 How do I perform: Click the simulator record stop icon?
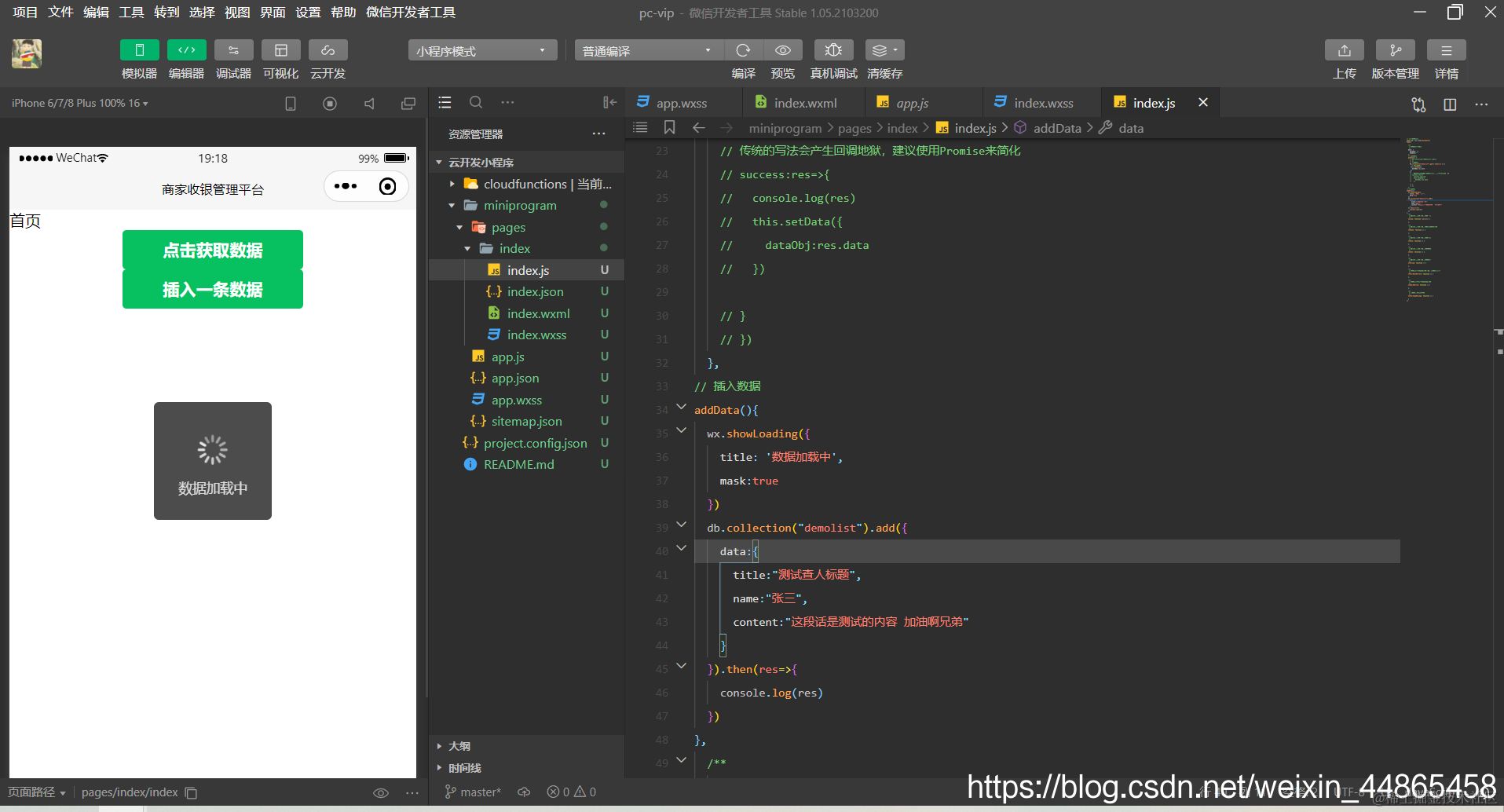click(330, 103)
